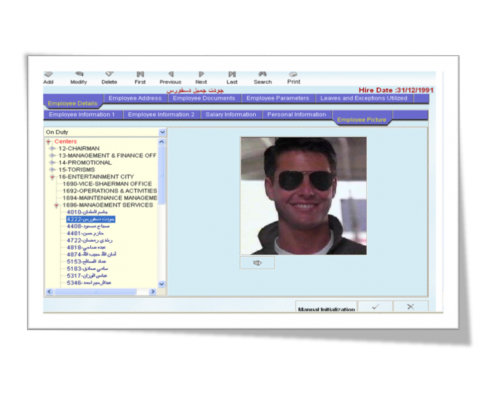Click the Print toolbar icon
The width and height of the screenshot is (495, 400).
point(293,74)
